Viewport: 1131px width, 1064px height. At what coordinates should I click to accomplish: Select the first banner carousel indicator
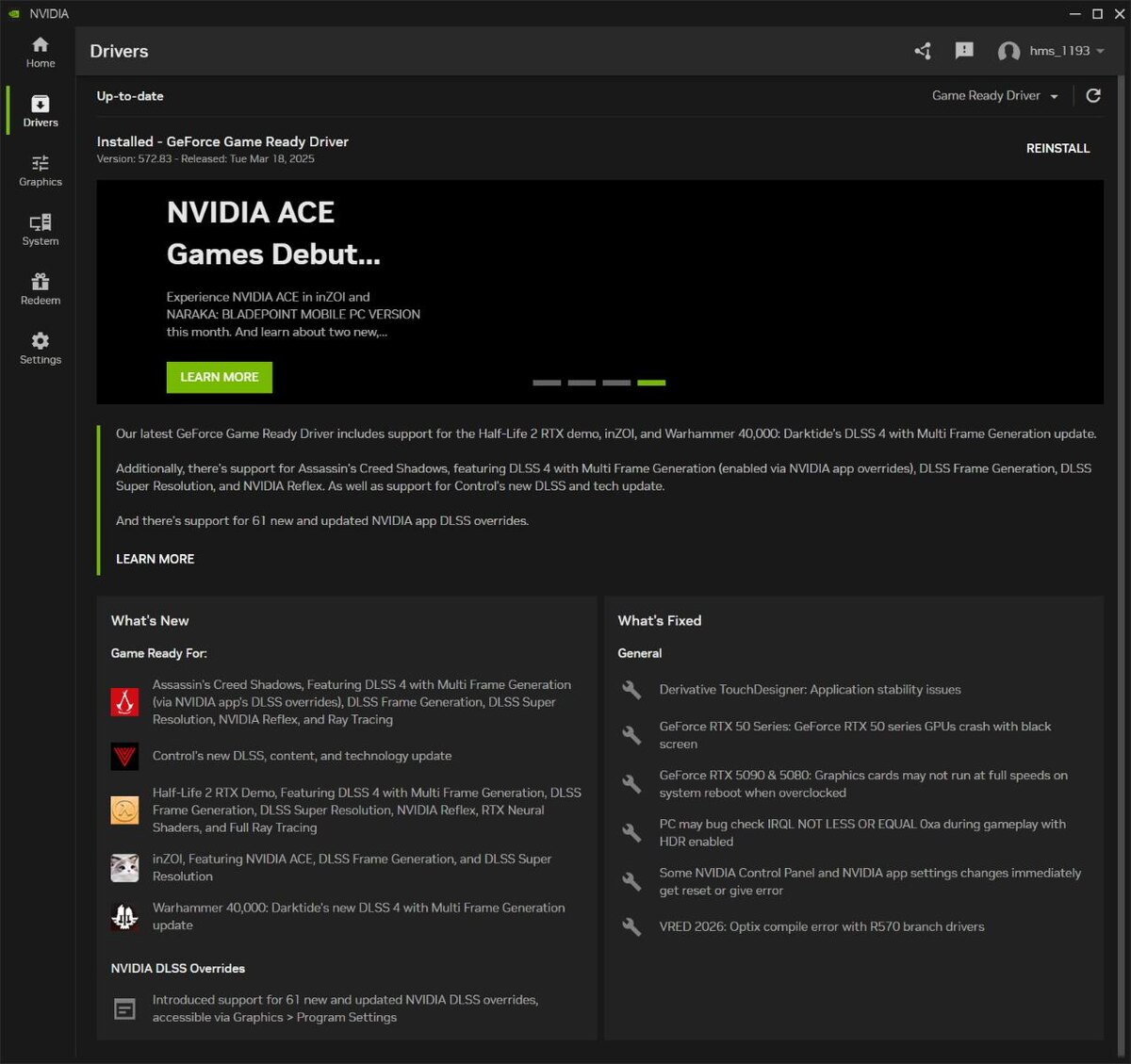coord(547,383)
